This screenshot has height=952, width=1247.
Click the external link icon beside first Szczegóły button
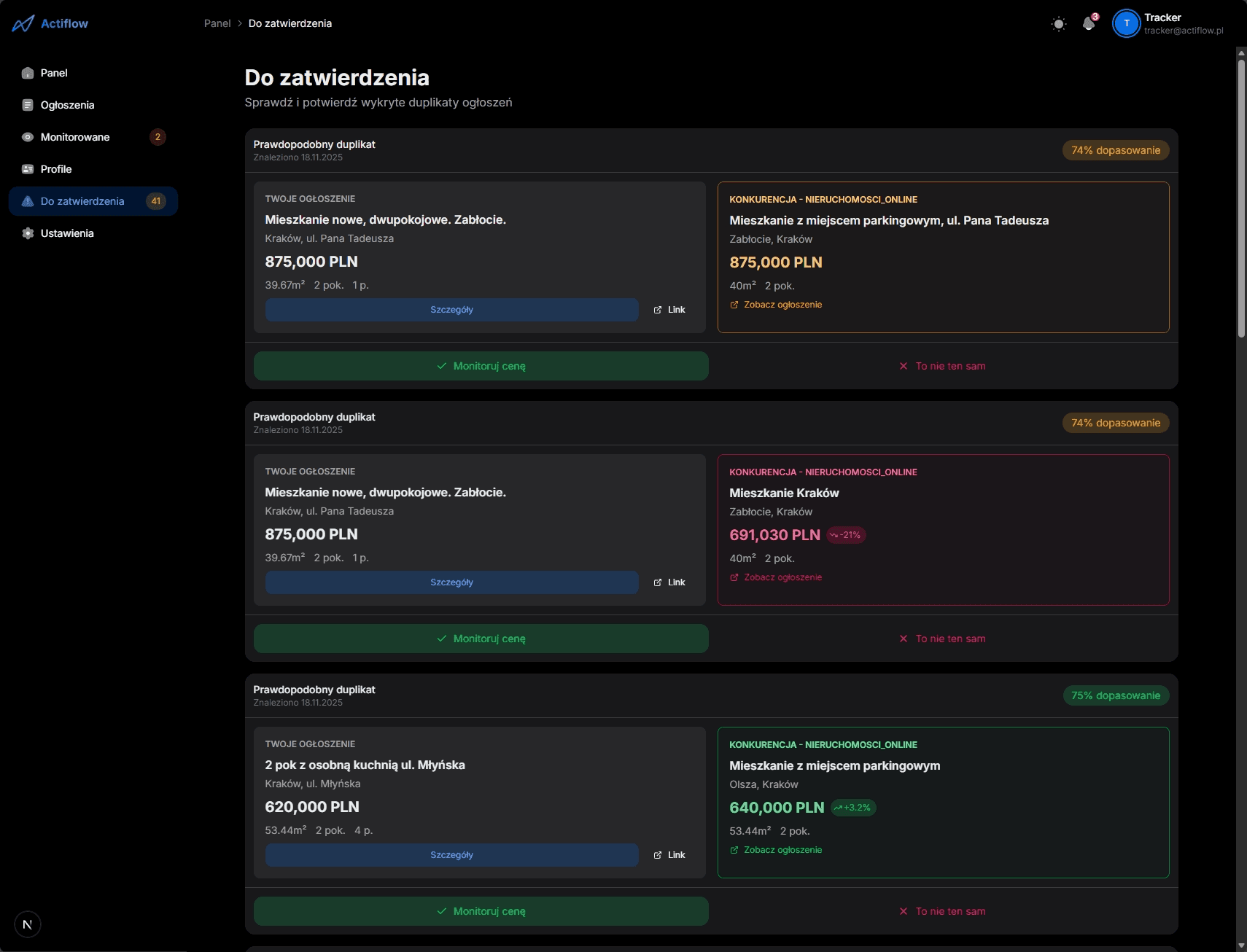[x=659, y=309]
